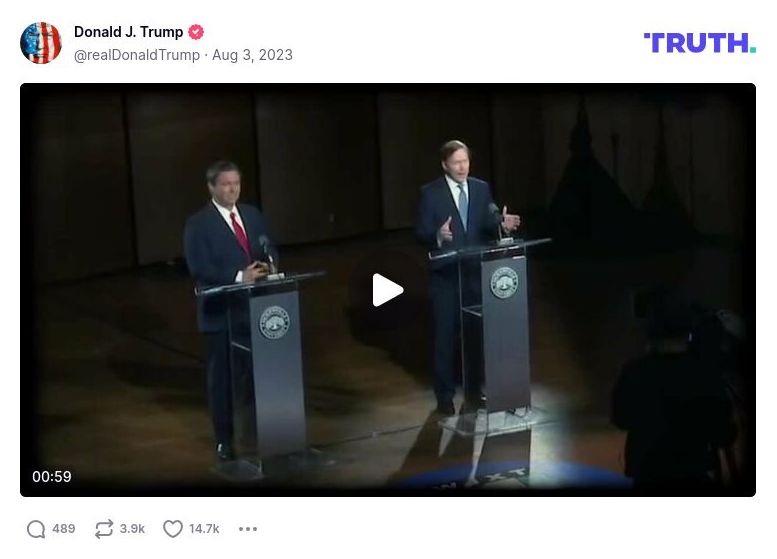Like the post with the heart icon
This screenshot has height=559, width=777.
tap(172, 529)
